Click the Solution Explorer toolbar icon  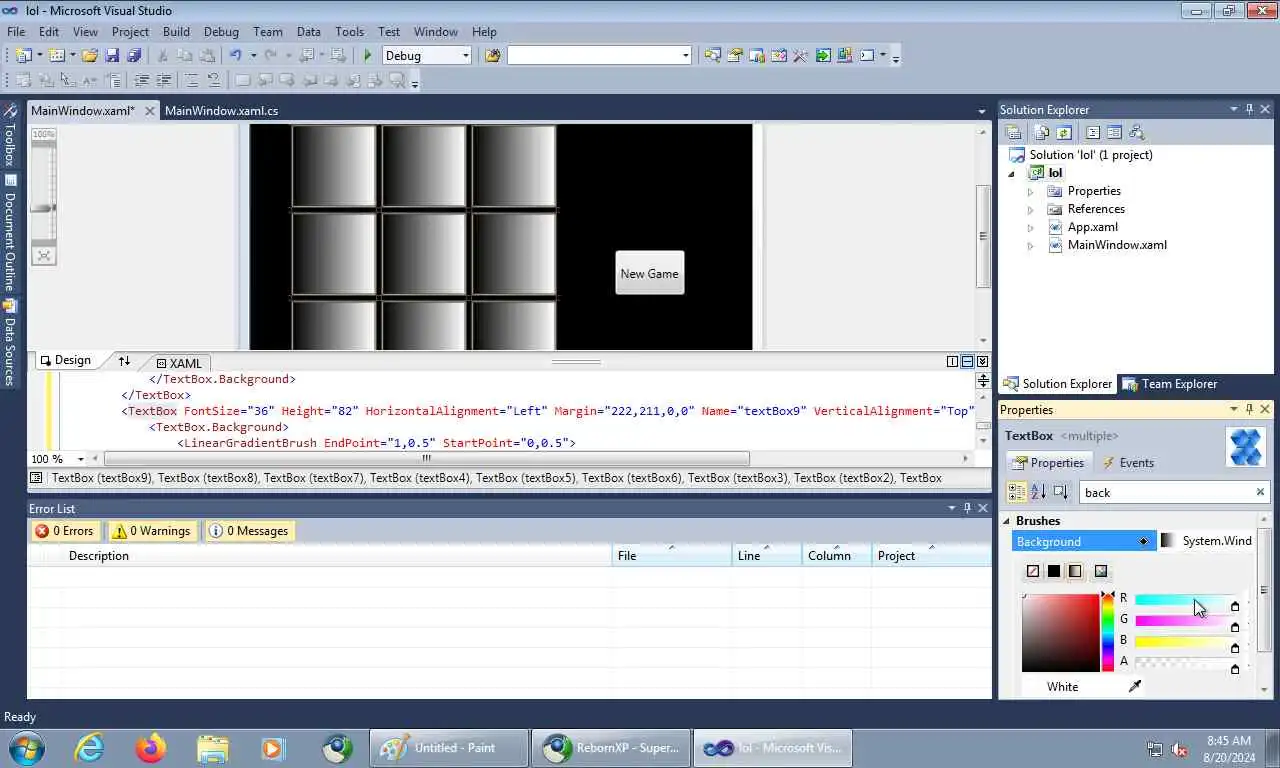click(x=712, y=56)
